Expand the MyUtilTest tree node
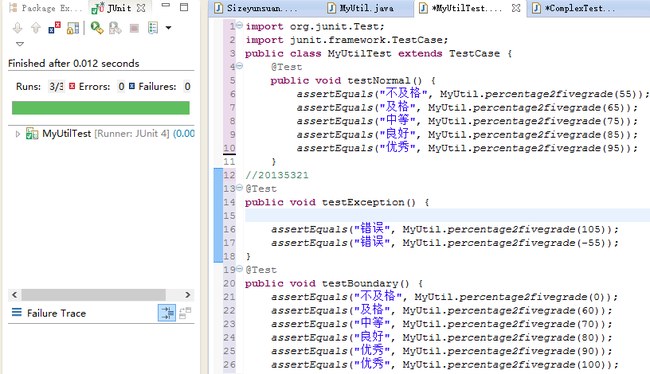 [x=17, y=134]
